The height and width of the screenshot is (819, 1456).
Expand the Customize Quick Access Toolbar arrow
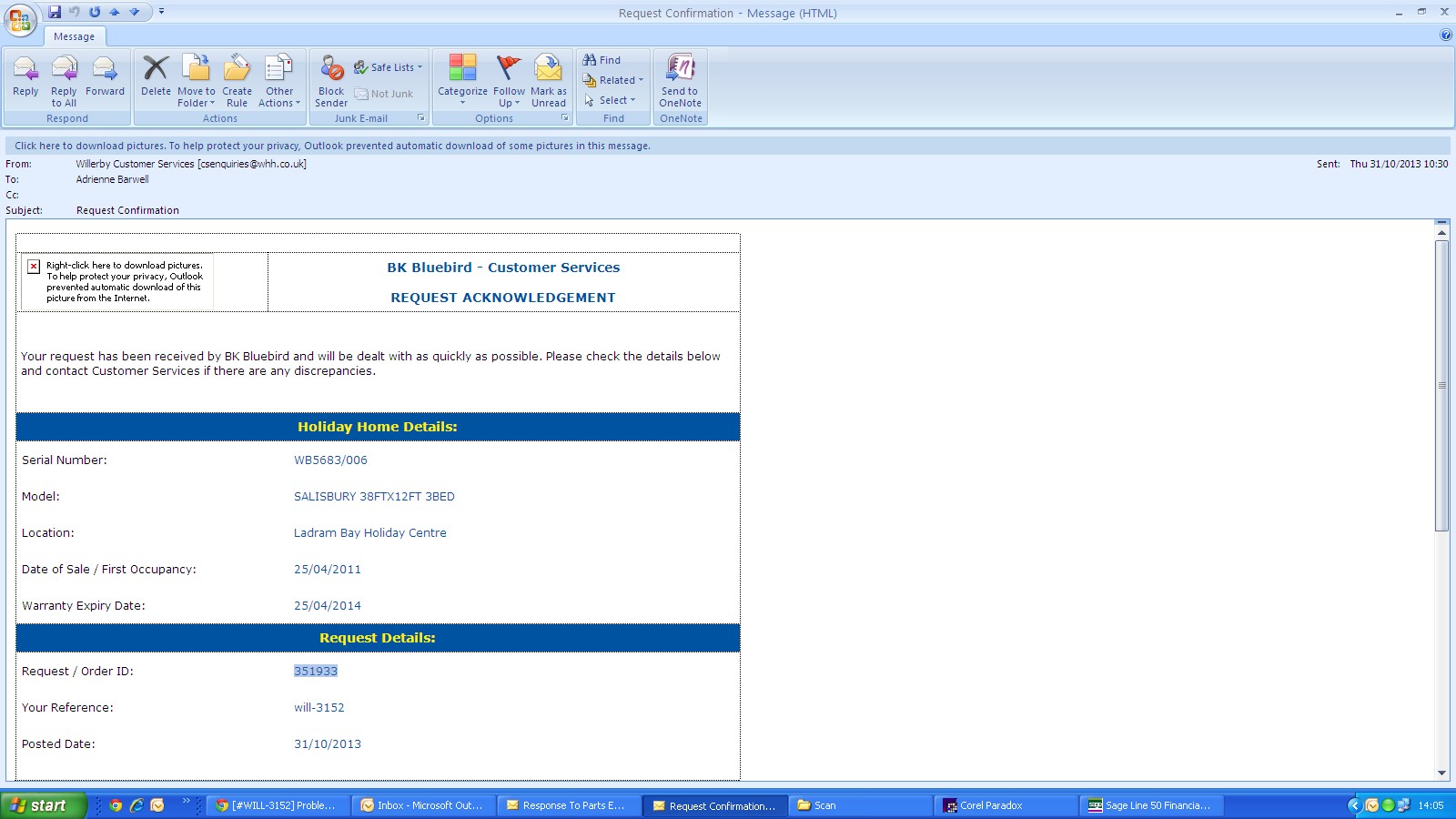[161, 12]
